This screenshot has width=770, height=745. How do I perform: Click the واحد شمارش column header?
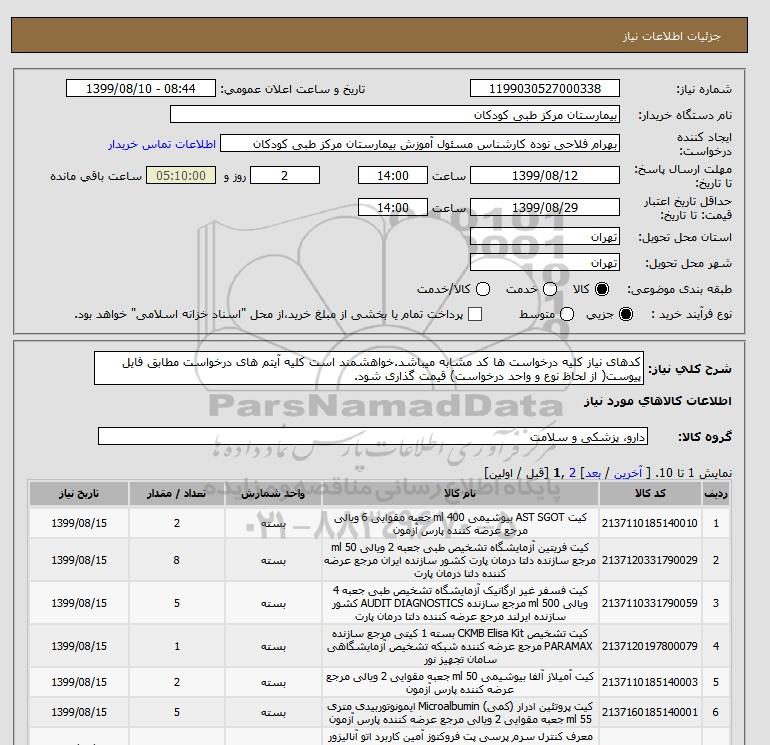coord(274,494)
